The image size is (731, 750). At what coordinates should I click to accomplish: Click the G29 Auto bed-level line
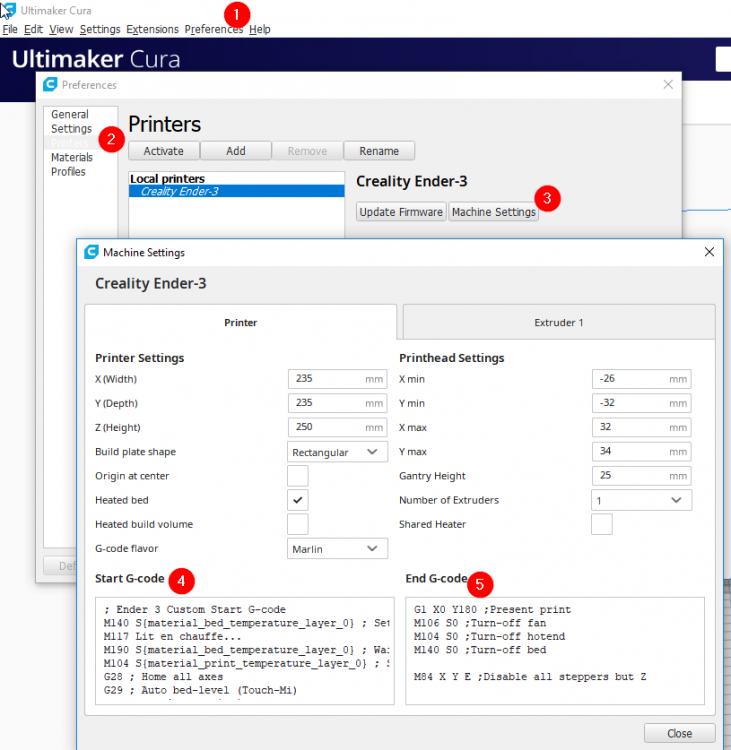(x=200, y=690)
